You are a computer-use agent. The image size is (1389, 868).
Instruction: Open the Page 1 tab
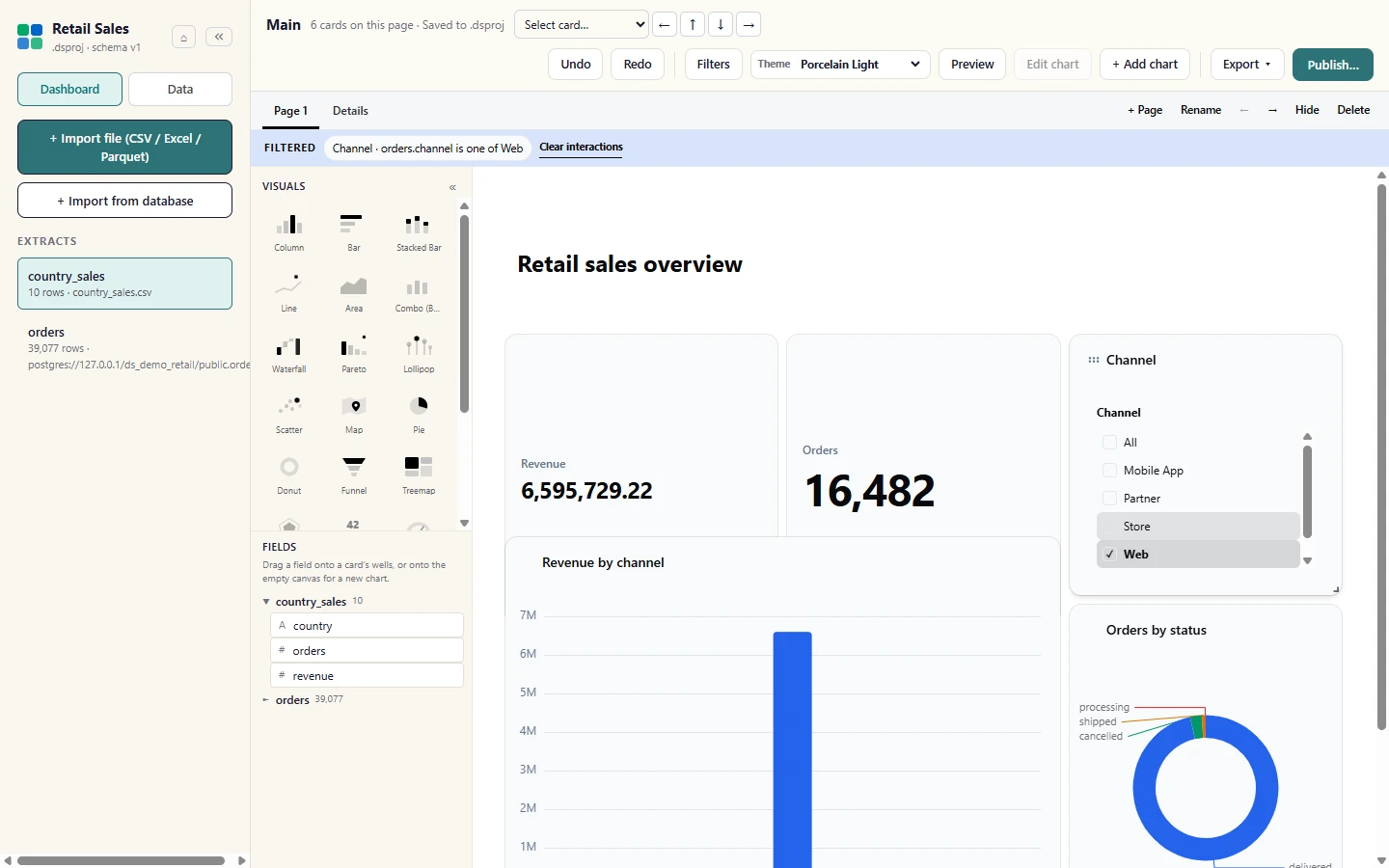(290, 111)
